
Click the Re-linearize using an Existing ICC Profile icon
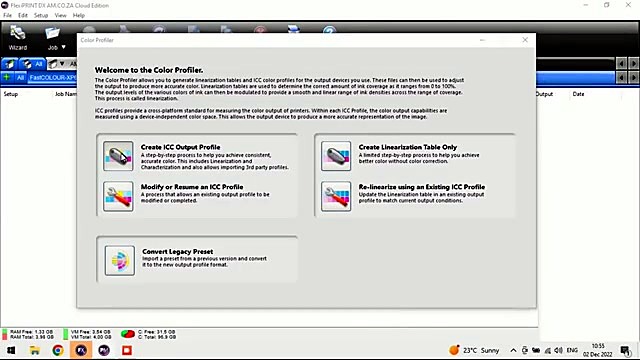click(x=336, y=196)
